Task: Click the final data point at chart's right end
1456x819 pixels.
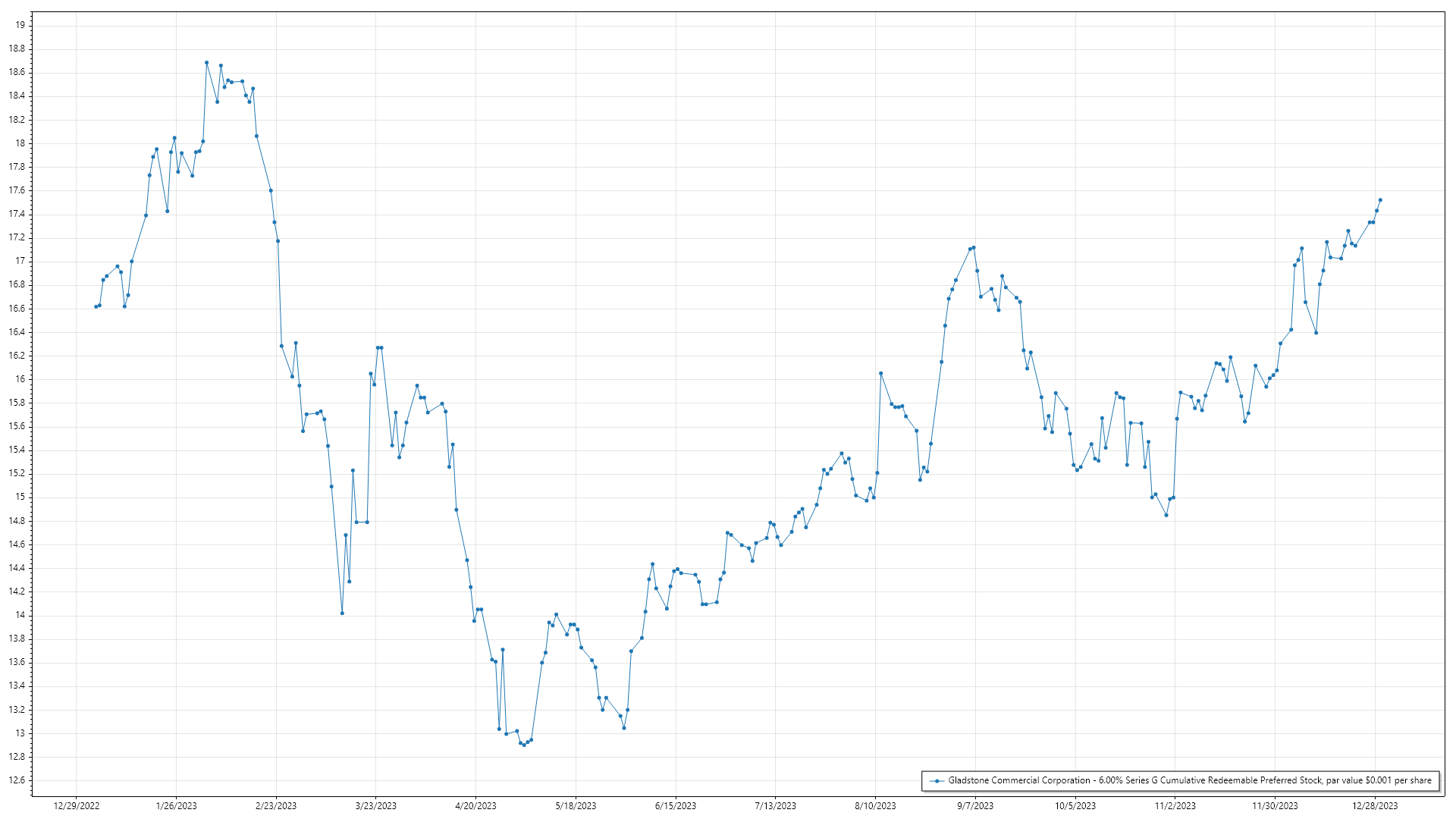Action: 1380,200
